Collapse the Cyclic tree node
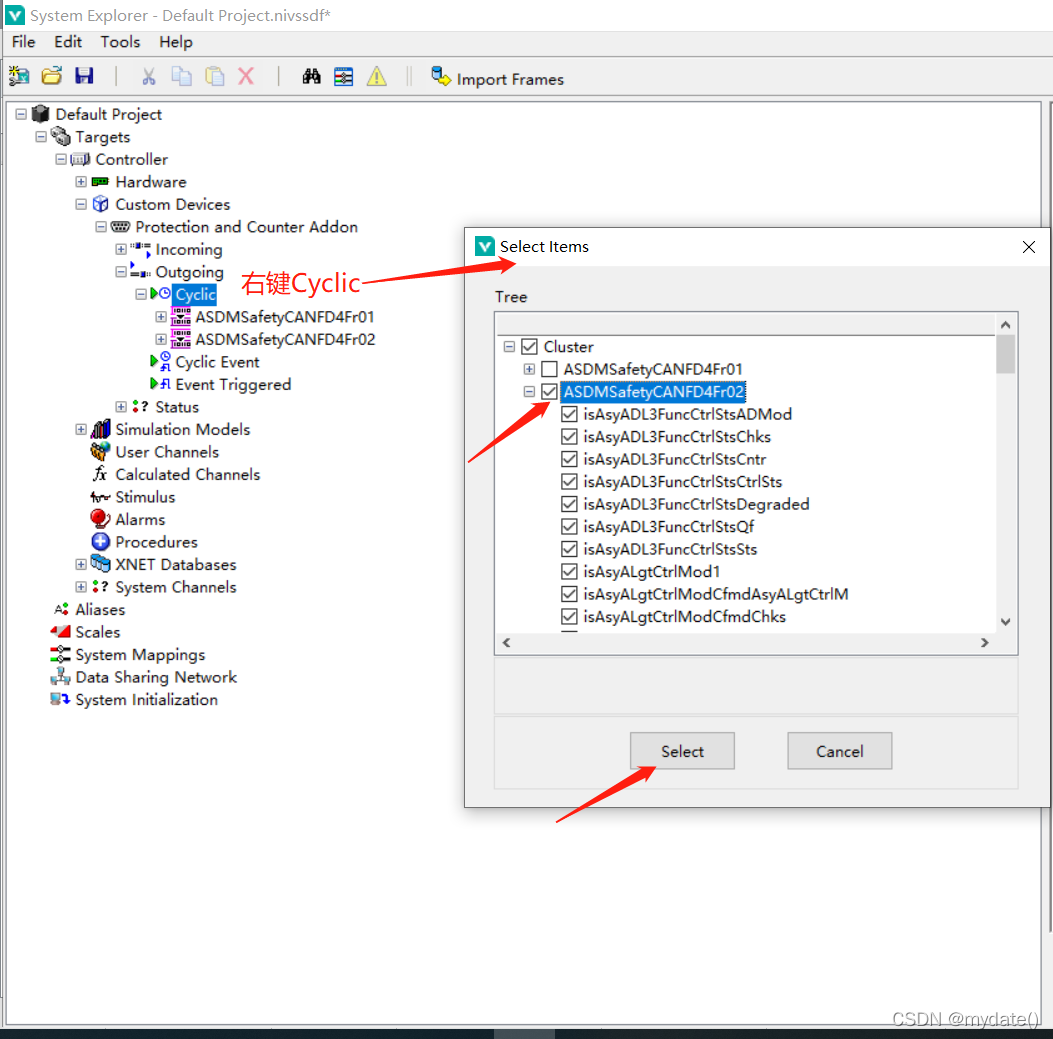 141,294
